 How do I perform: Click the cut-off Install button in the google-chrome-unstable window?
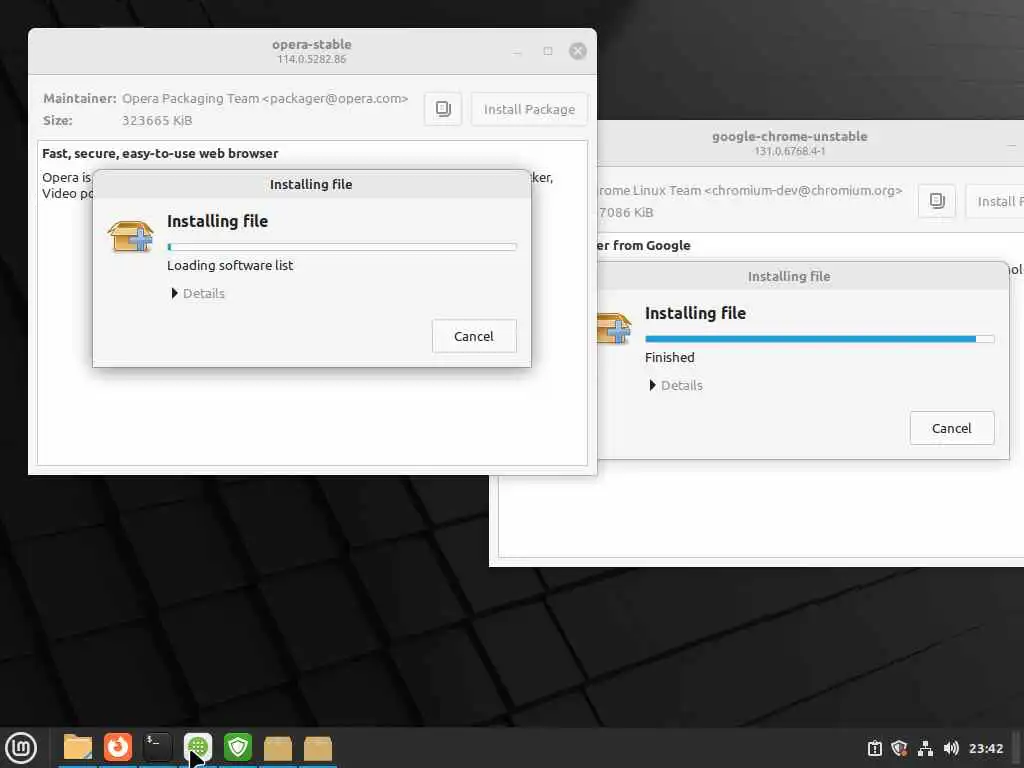[995, 201]
